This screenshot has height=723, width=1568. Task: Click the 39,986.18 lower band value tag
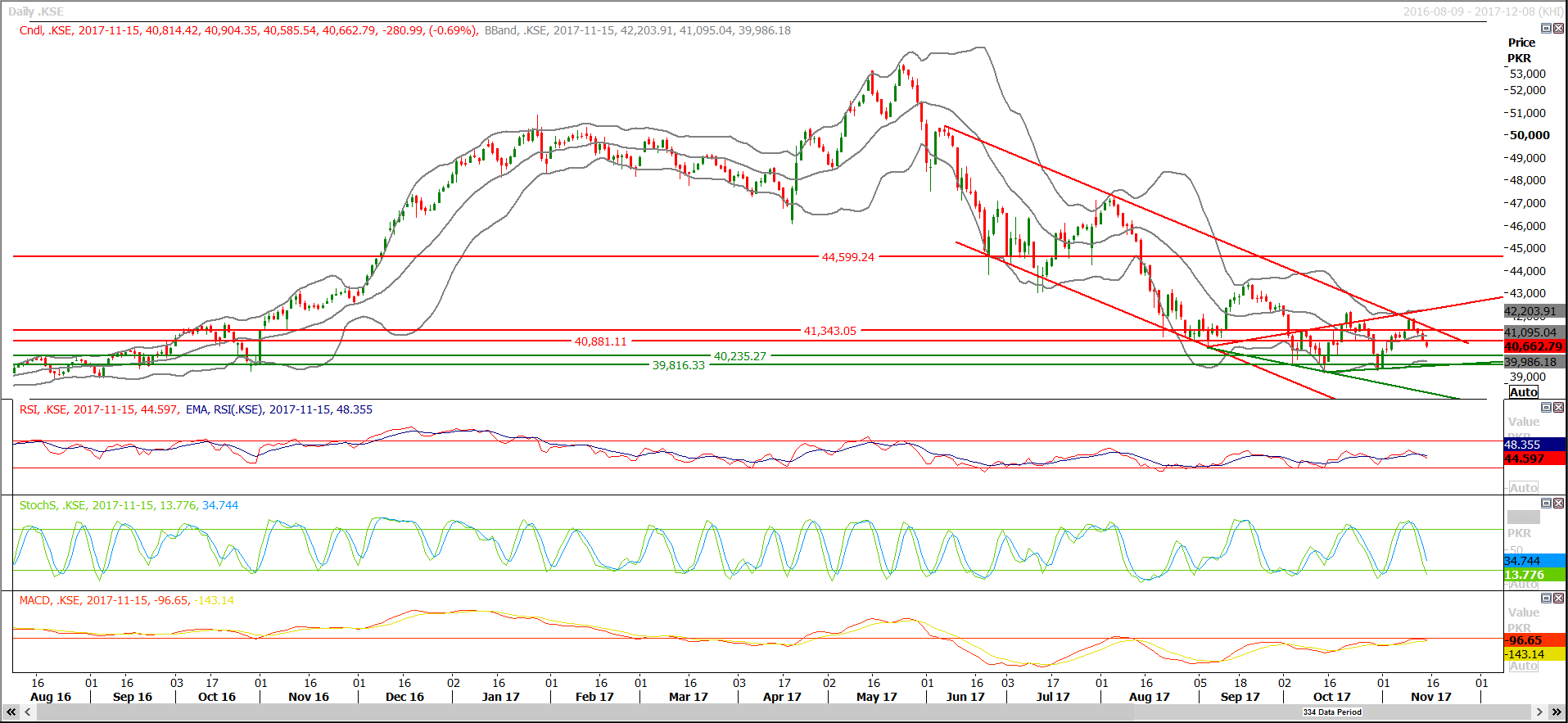pyautogui.click(x=1534, y=362)
